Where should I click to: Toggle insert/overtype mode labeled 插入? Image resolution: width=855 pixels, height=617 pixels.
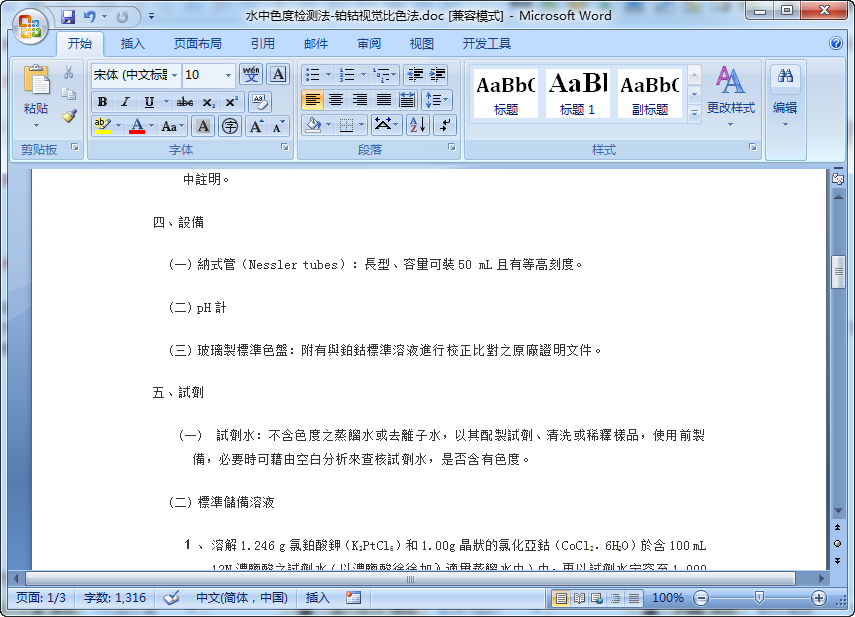pyautogui.click(x=317, y=598)
